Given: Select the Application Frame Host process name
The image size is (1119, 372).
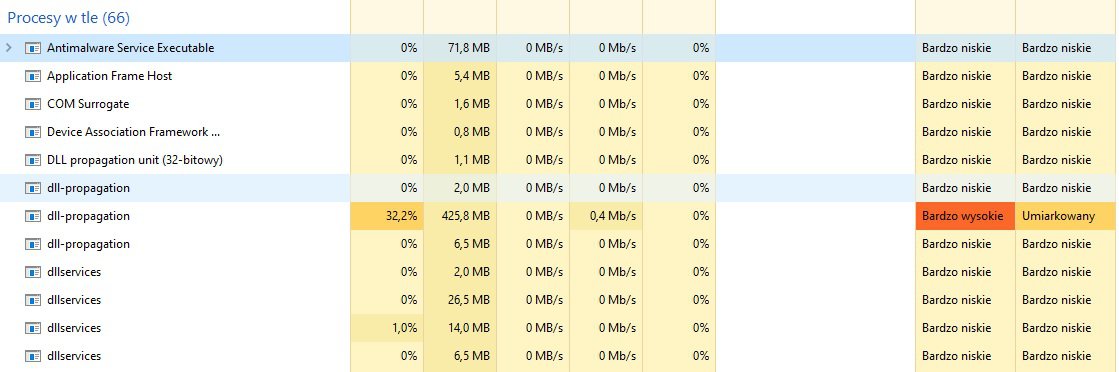Looking at the screenshot, I should click(x=109, y=76).
